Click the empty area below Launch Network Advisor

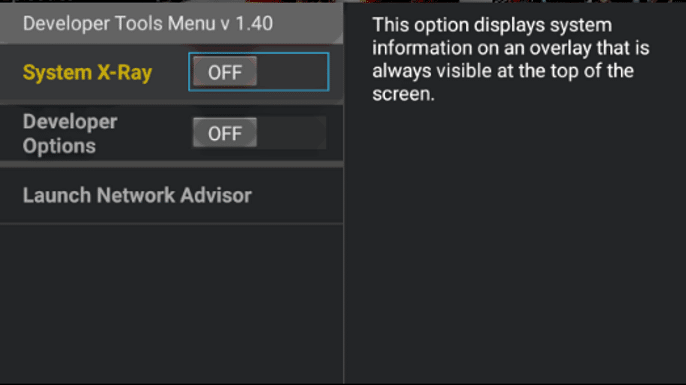(172, 304)
